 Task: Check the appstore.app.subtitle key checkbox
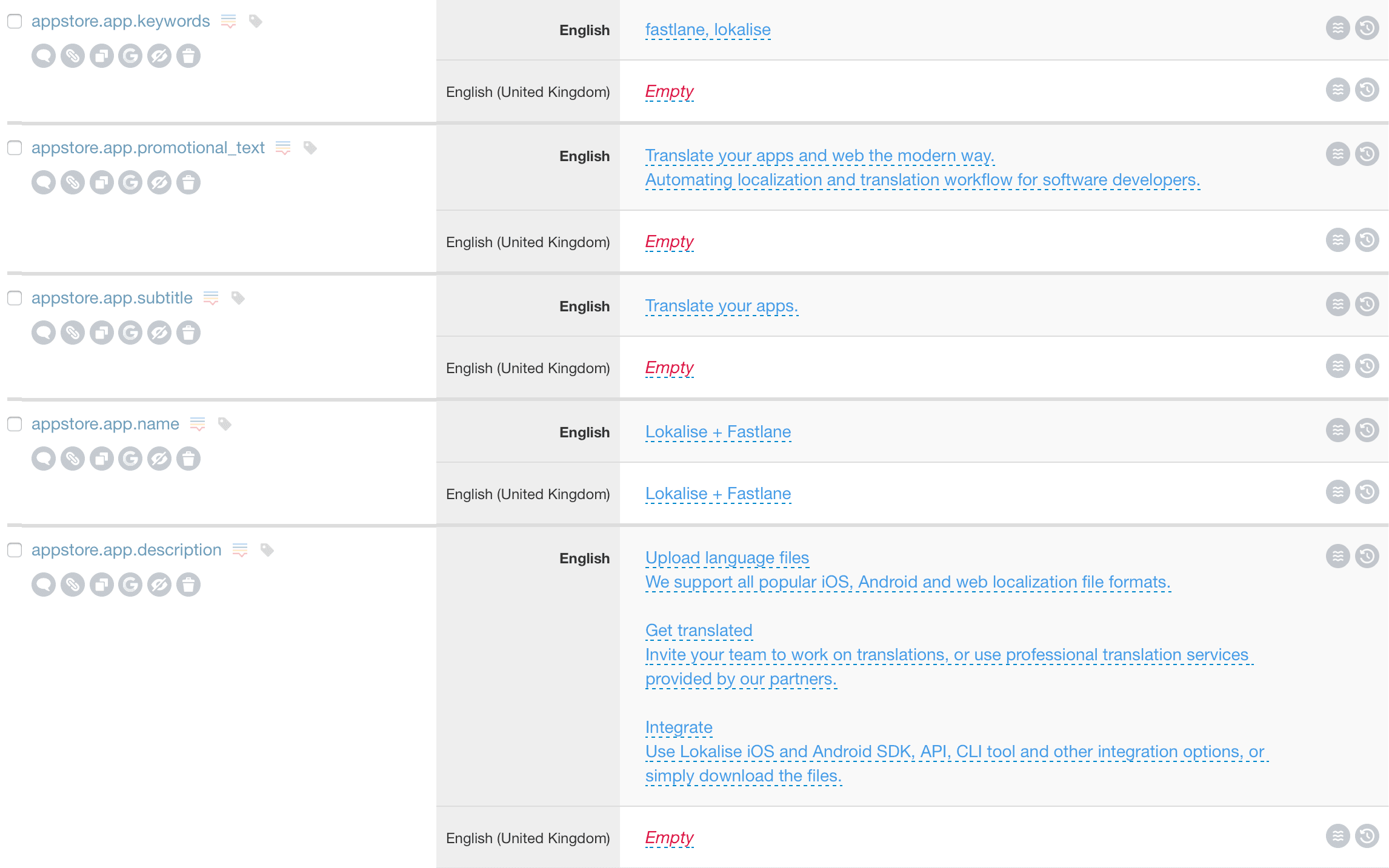(x=15, y=298)
